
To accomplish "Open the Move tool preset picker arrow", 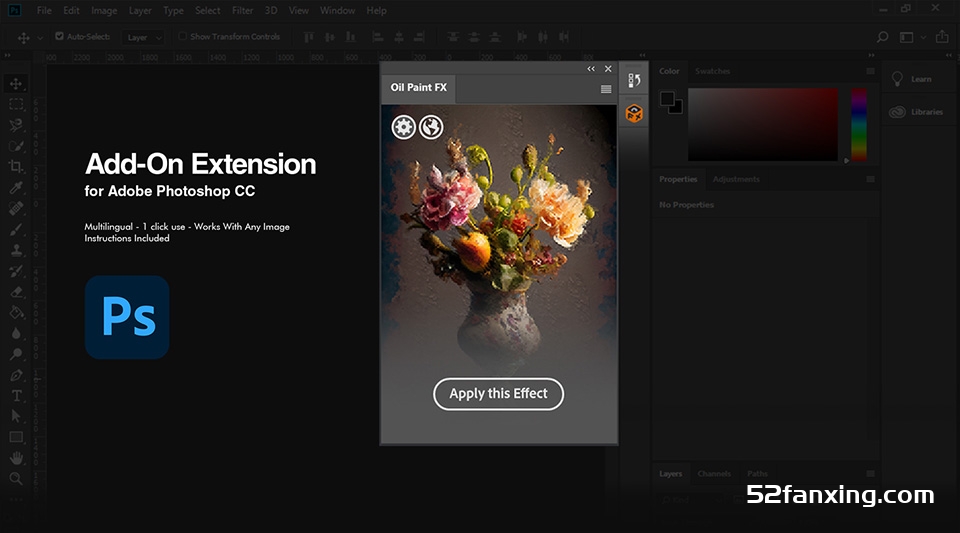I will pos(40,38).
